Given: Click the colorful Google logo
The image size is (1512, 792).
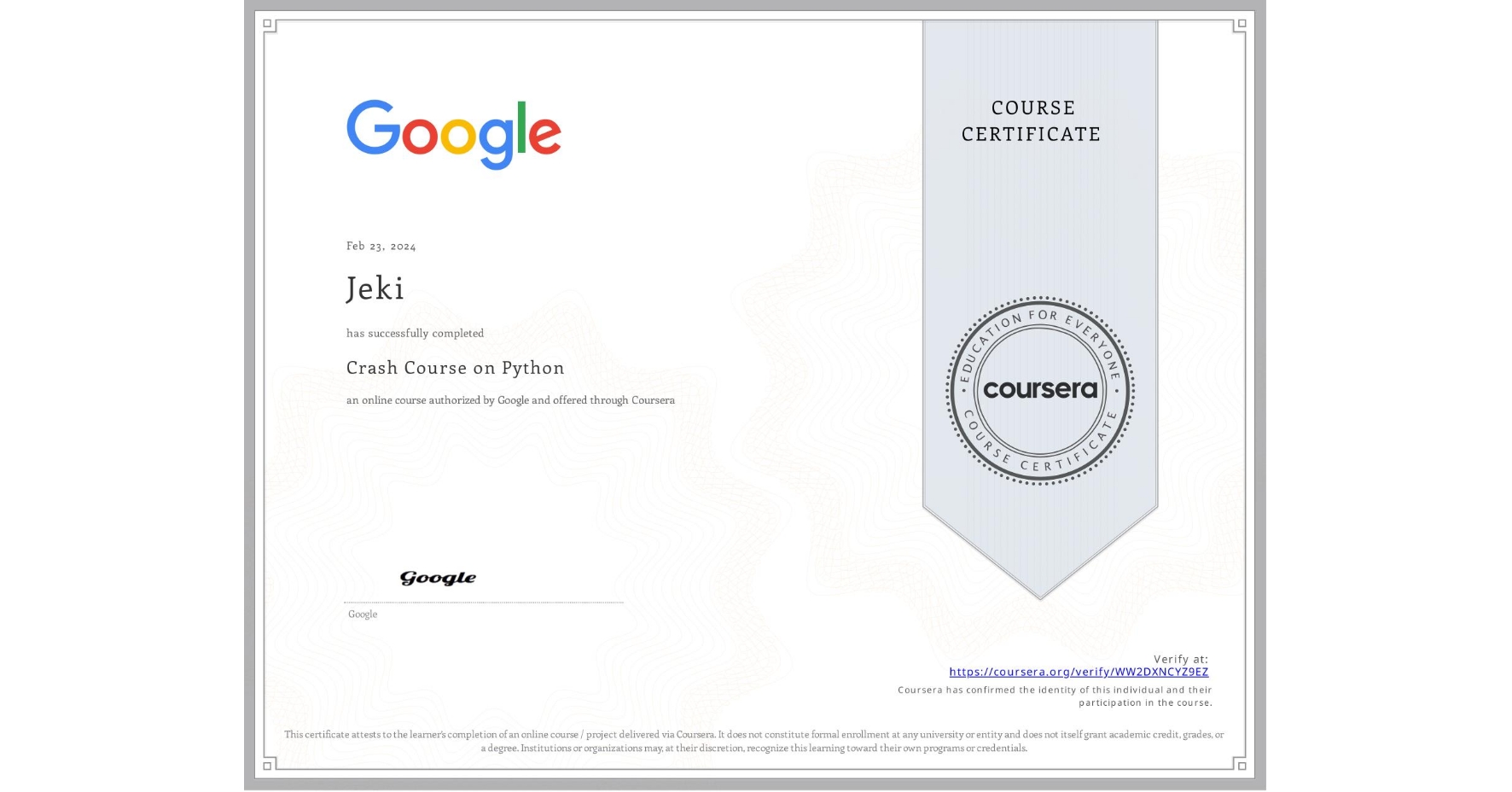Looking at the screenshot, I should coord(454,134).
